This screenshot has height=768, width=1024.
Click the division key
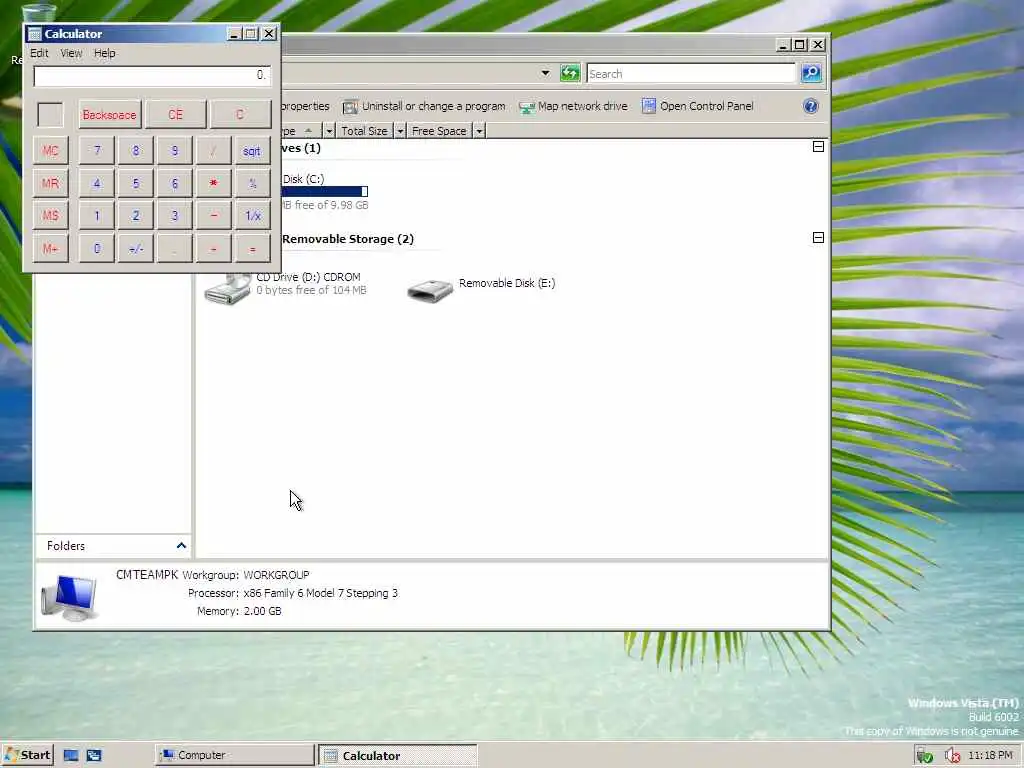tap(214, 150)
